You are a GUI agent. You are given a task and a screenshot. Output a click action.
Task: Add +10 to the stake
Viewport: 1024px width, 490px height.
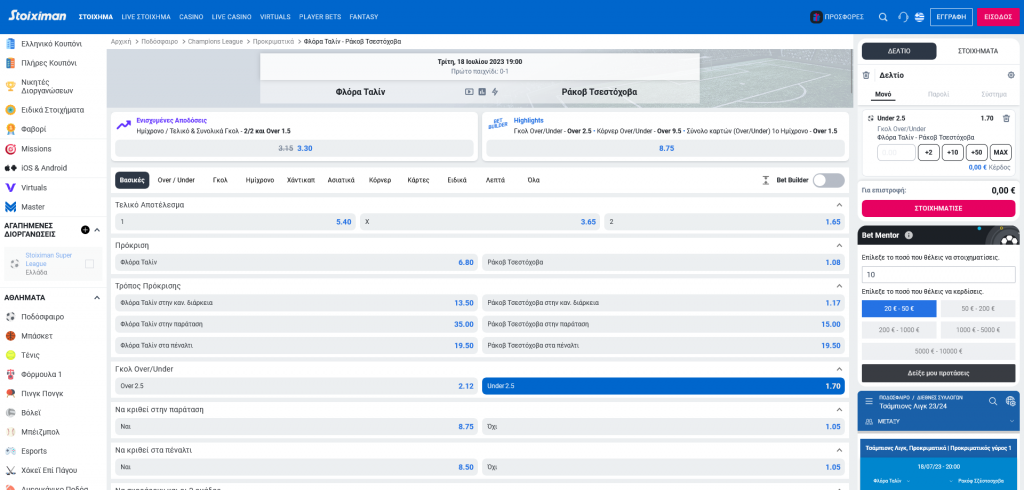coord(953,153)
